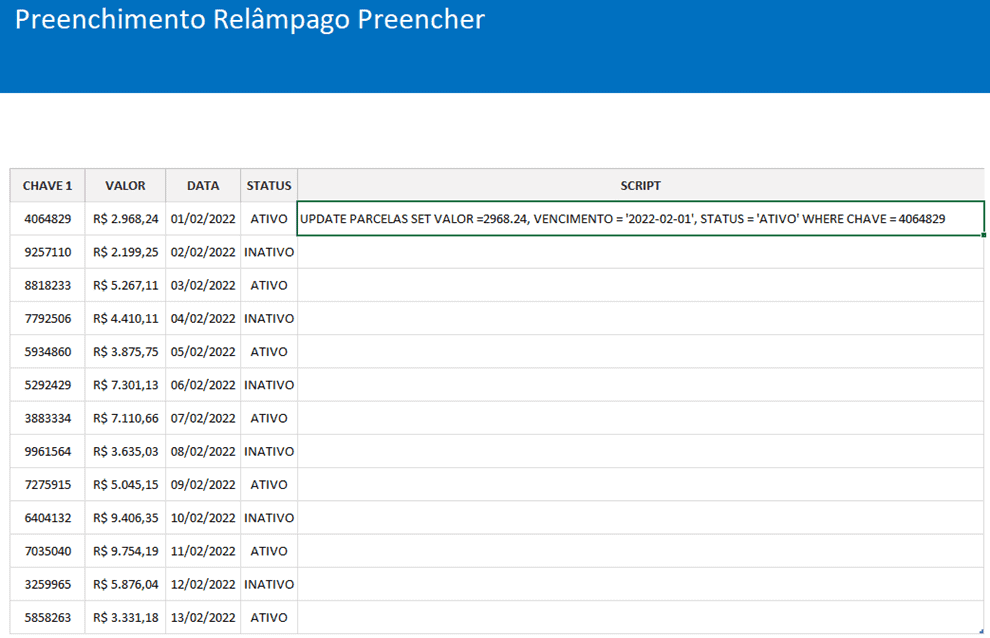
Task: Click the status cell in row 5858263
Action: click(269, 618)
